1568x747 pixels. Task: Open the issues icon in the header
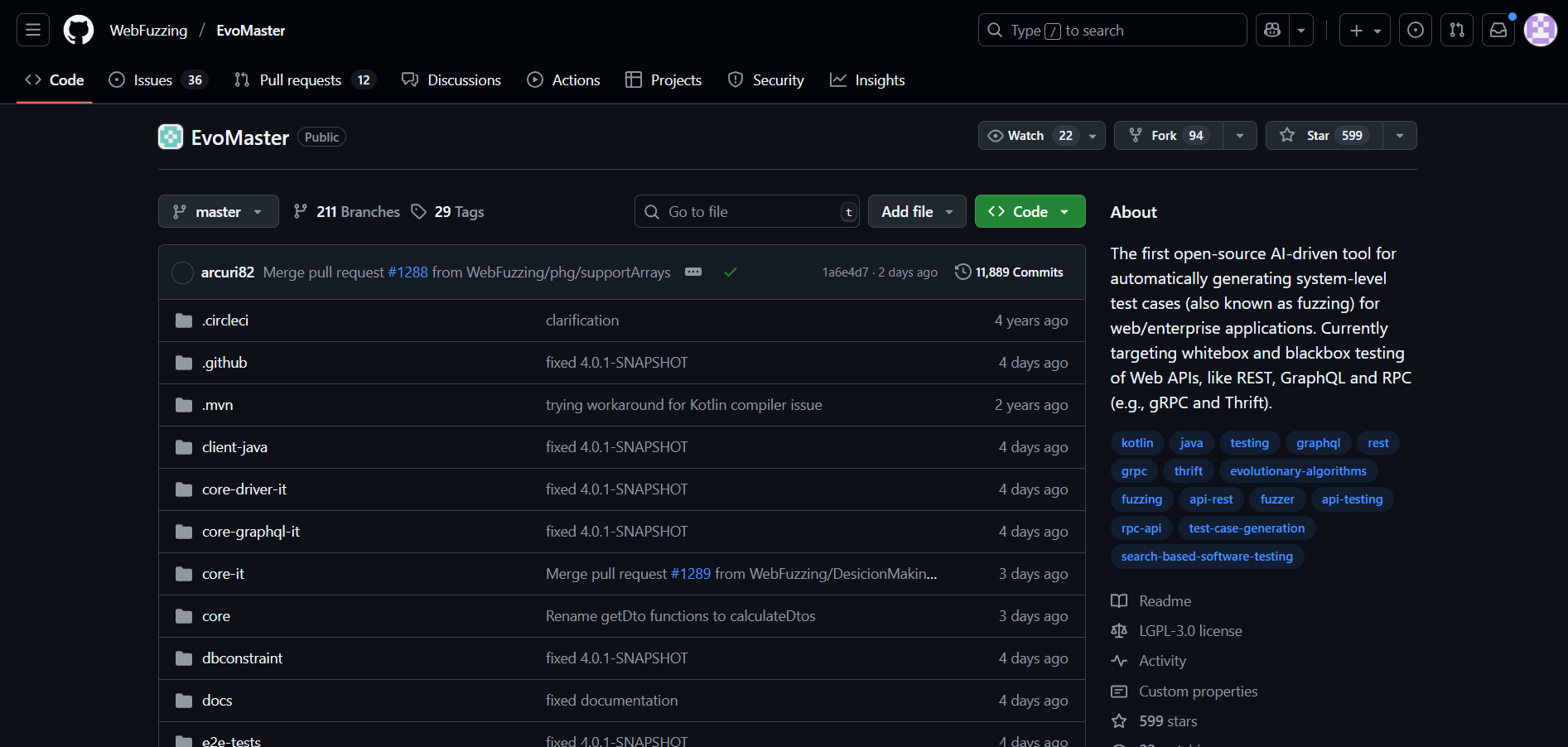(1416, 30)
